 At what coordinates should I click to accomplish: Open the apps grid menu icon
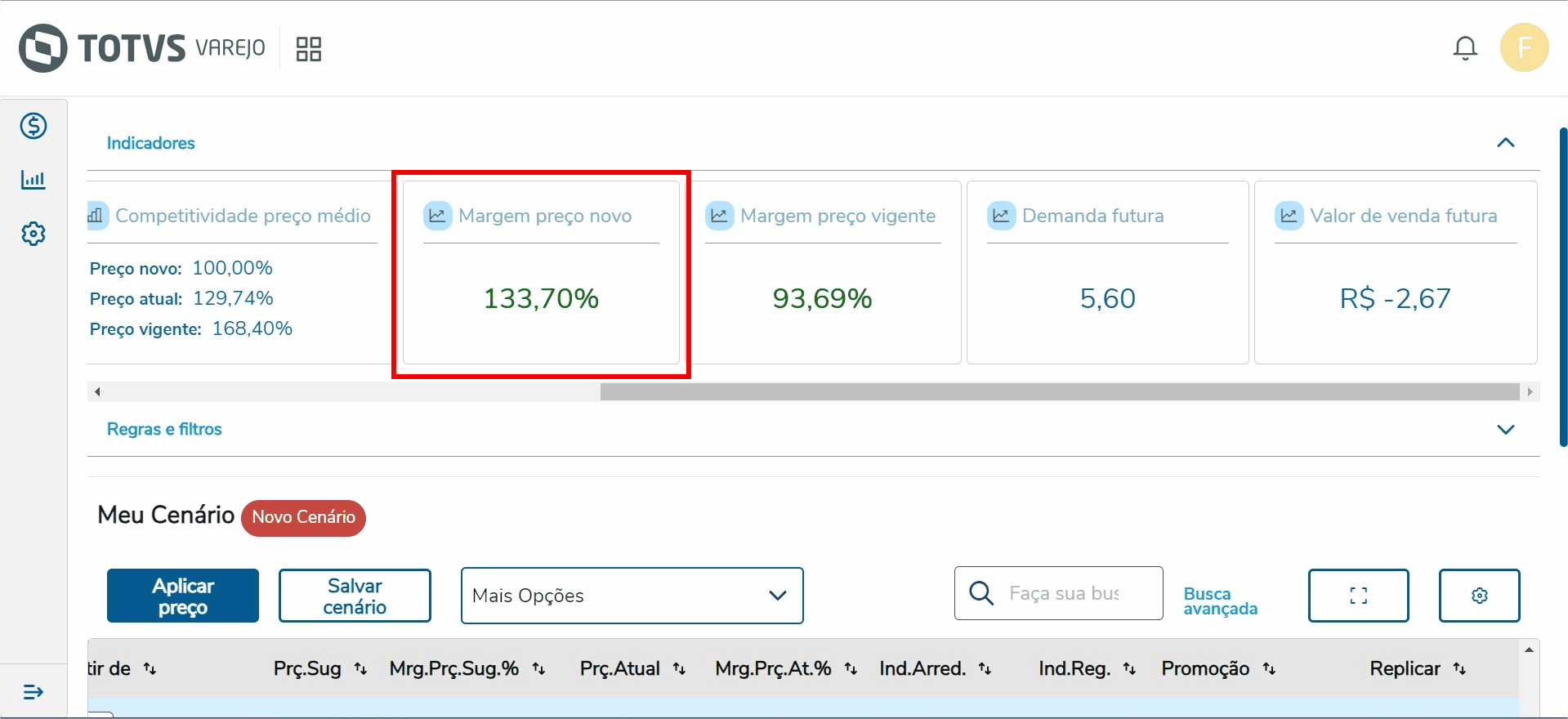pos(308,49)
